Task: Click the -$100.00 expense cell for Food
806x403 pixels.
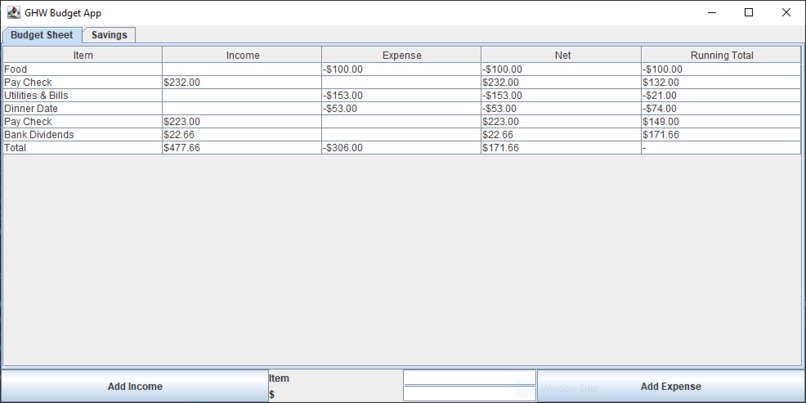Action: [x=401, y=69]
